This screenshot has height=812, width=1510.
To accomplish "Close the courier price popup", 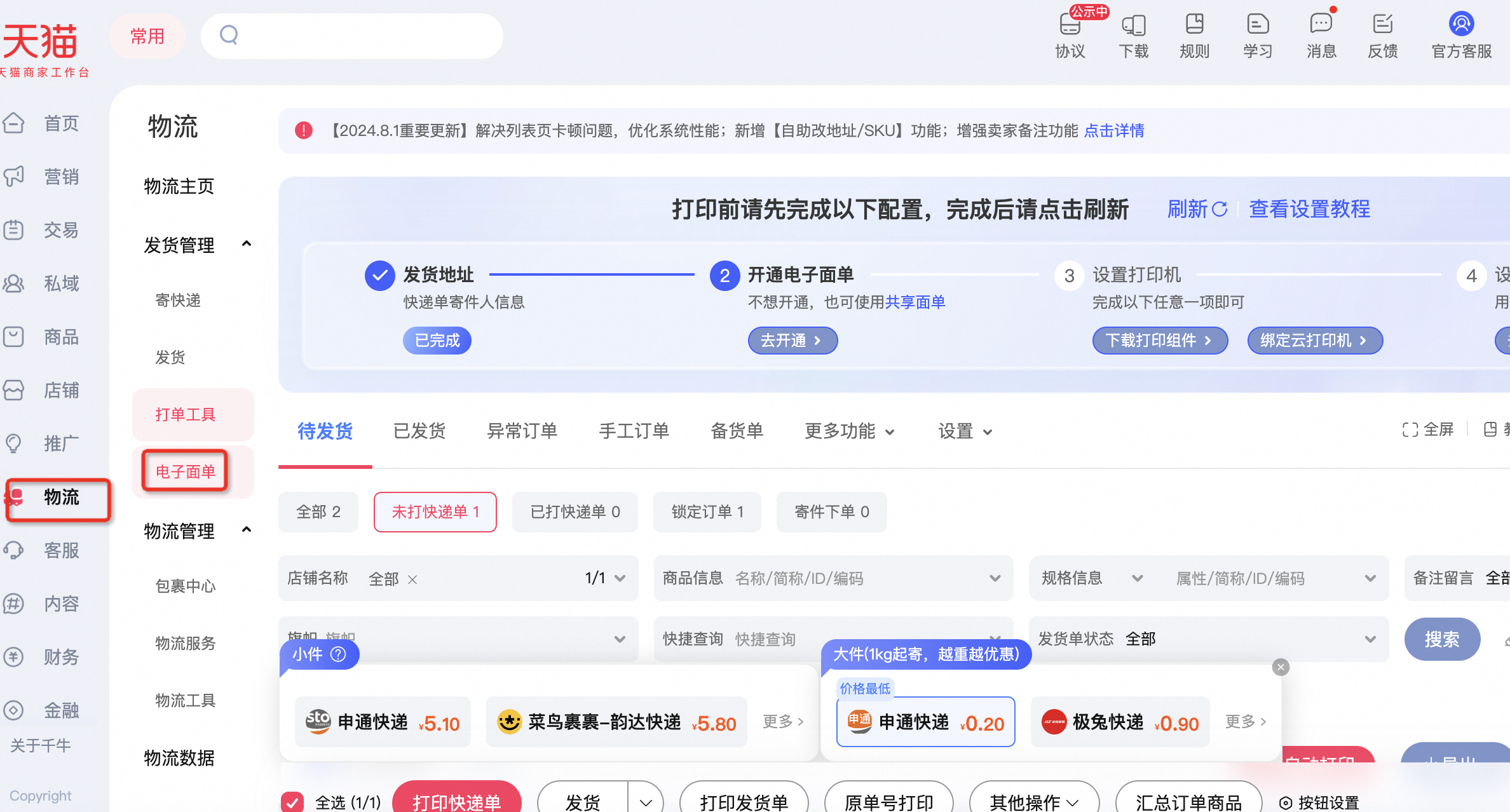I will click(1281, 667).
